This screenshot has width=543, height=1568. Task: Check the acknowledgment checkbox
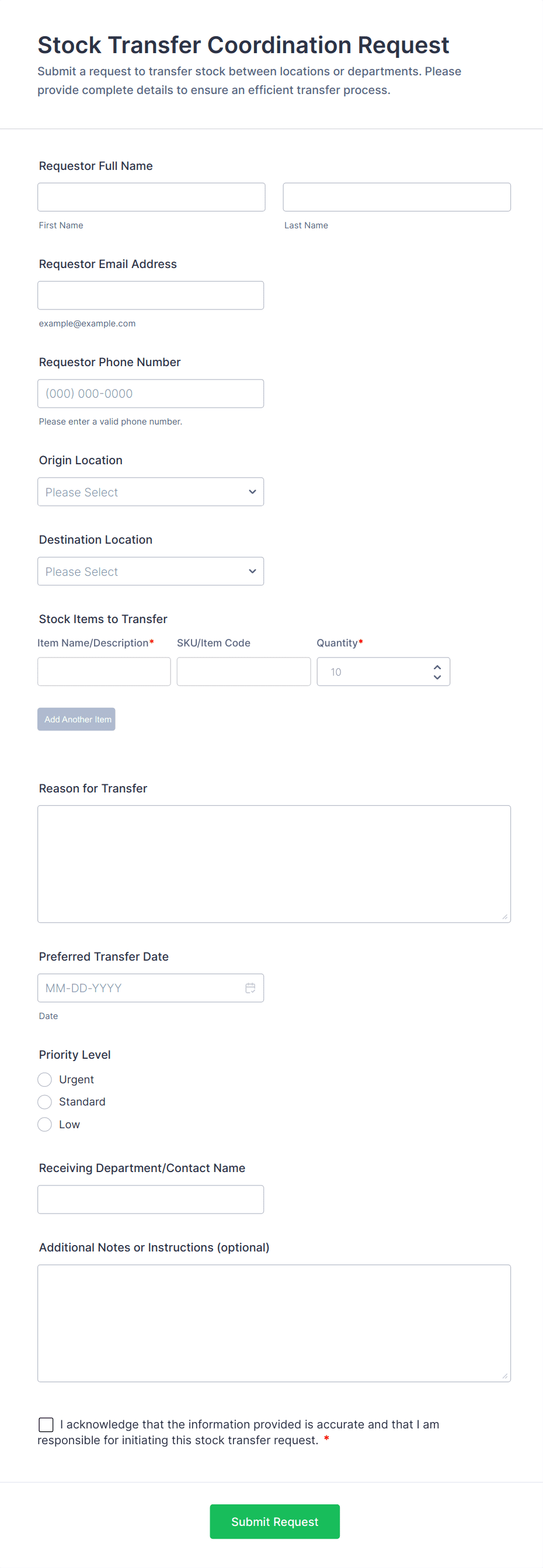point(46,1424)
